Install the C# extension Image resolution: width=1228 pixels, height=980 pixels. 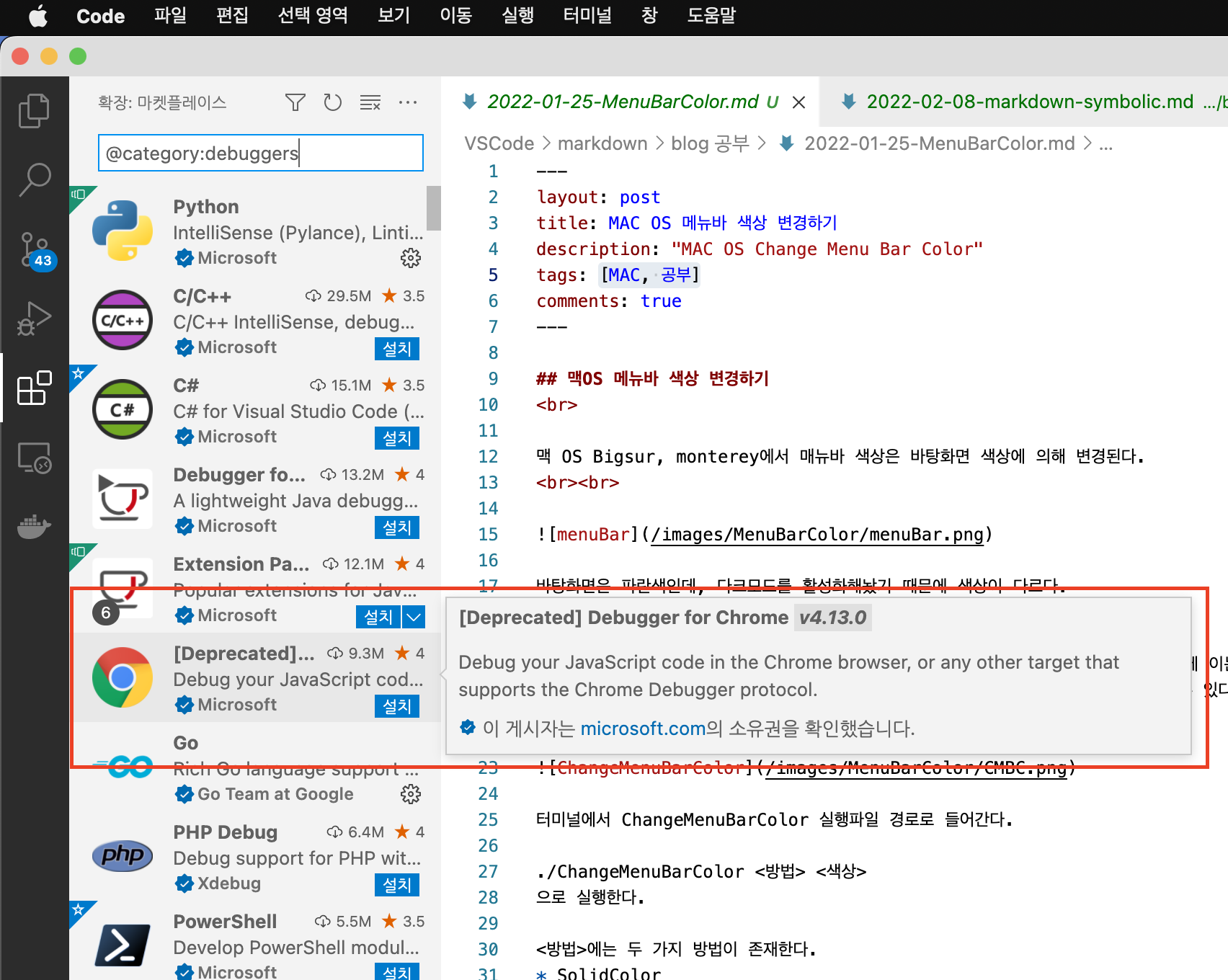click(x=396, y=438)
